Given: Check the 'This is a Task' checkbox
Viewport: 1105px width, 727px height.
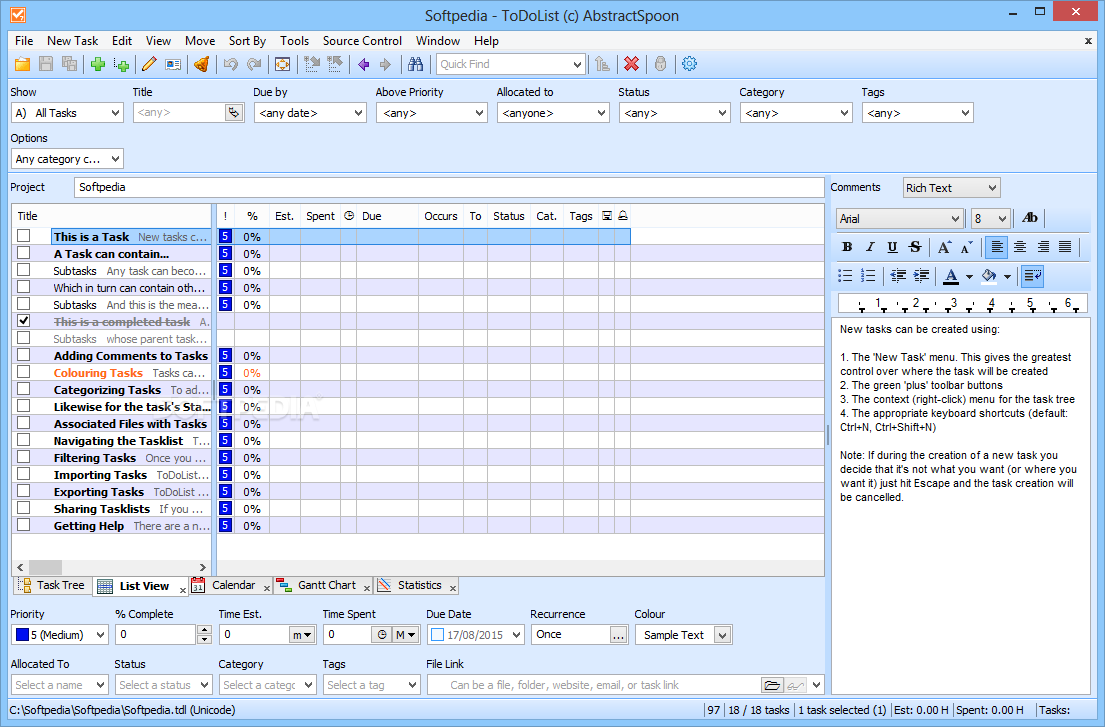Looking at the screenshot, I should 24,236.
